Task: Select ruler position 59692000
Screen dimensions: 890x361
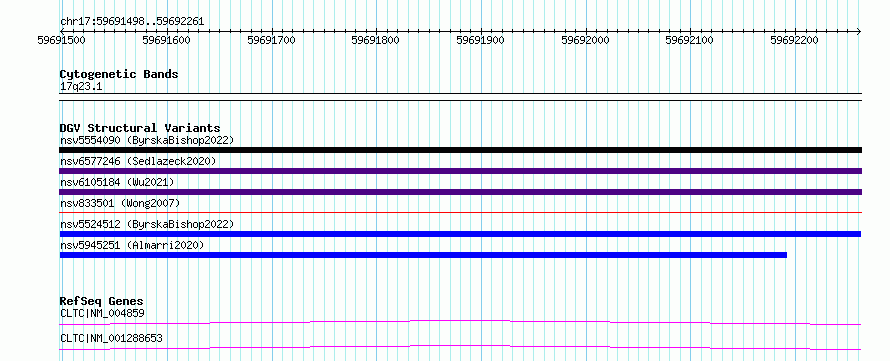Action: tap(585, 40)
